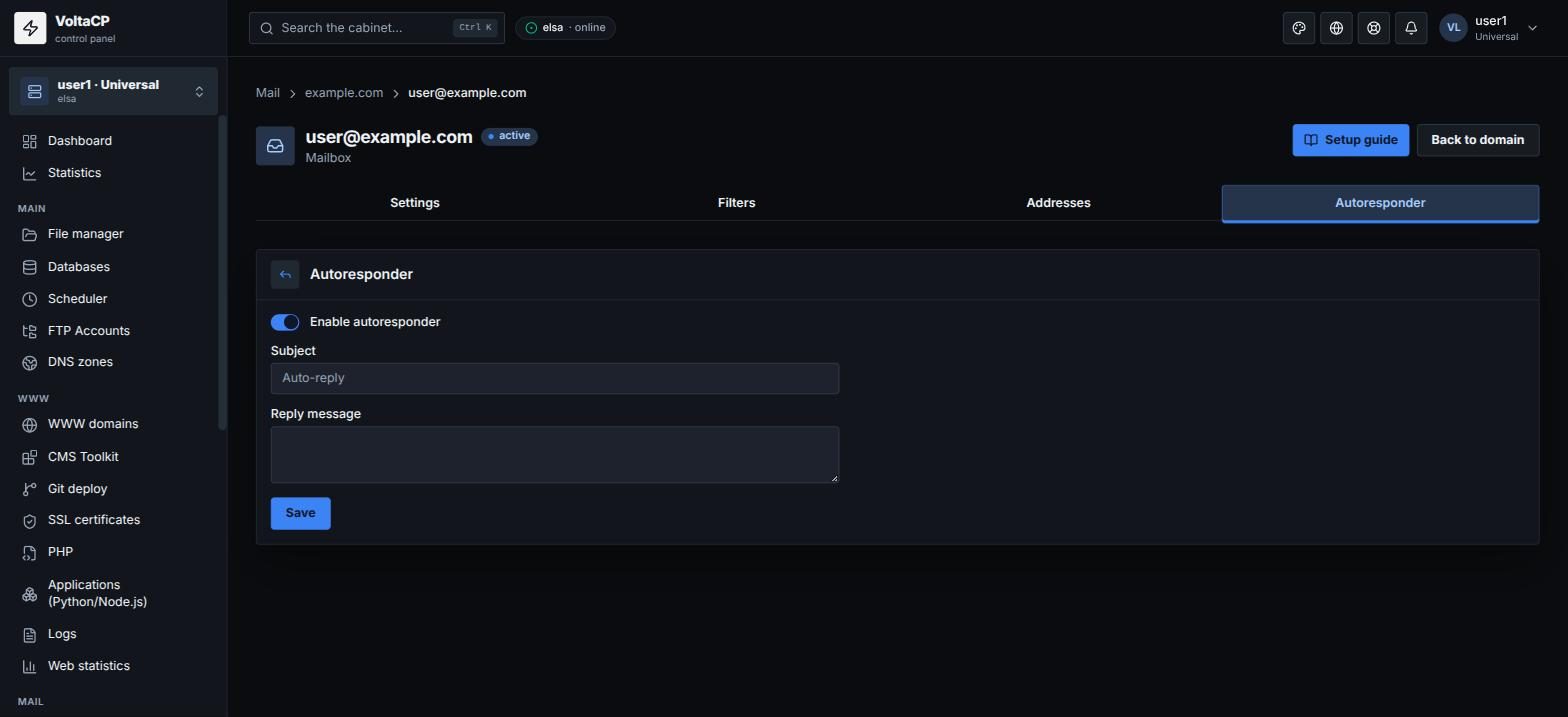The image size is (1568, 717).
Task: Click the autoresponder back arrow icon
Action: tap(285, 274)
